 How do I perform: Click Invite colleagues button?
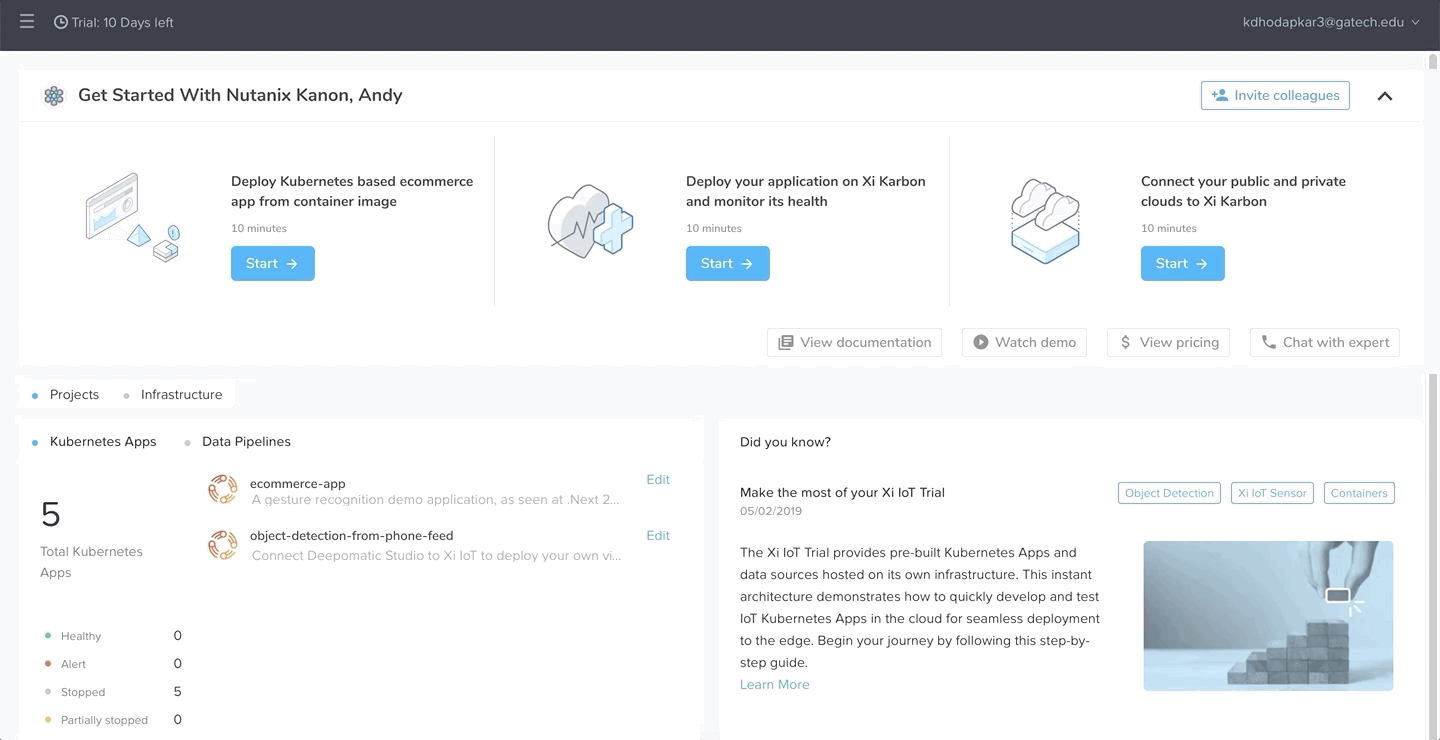pos(1275,95)
